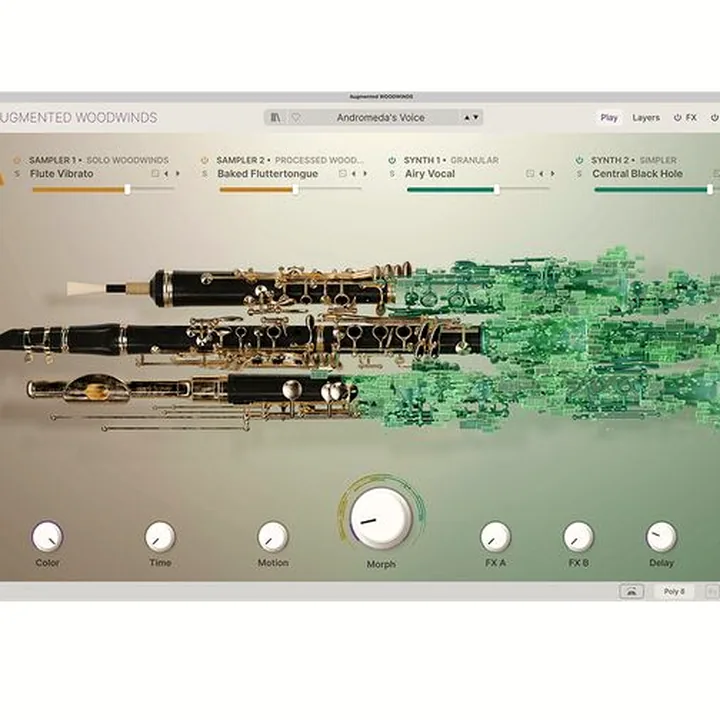The image size is (720, 720).
Task: Click the Central Black Hole source name
Action: pyautogui.click(x=637, y=174)
